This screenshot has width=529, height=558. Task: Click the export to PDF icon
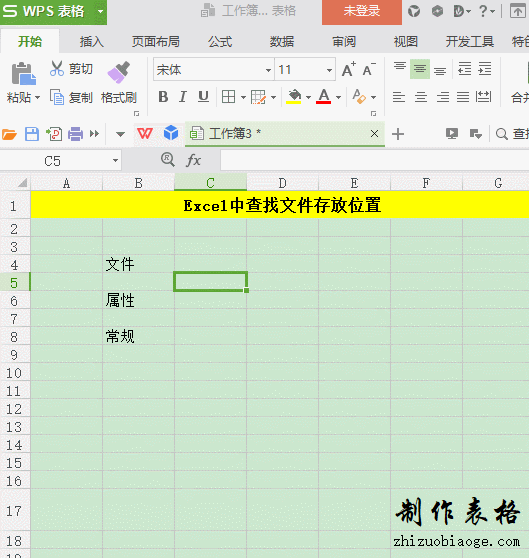coord(54,134)
